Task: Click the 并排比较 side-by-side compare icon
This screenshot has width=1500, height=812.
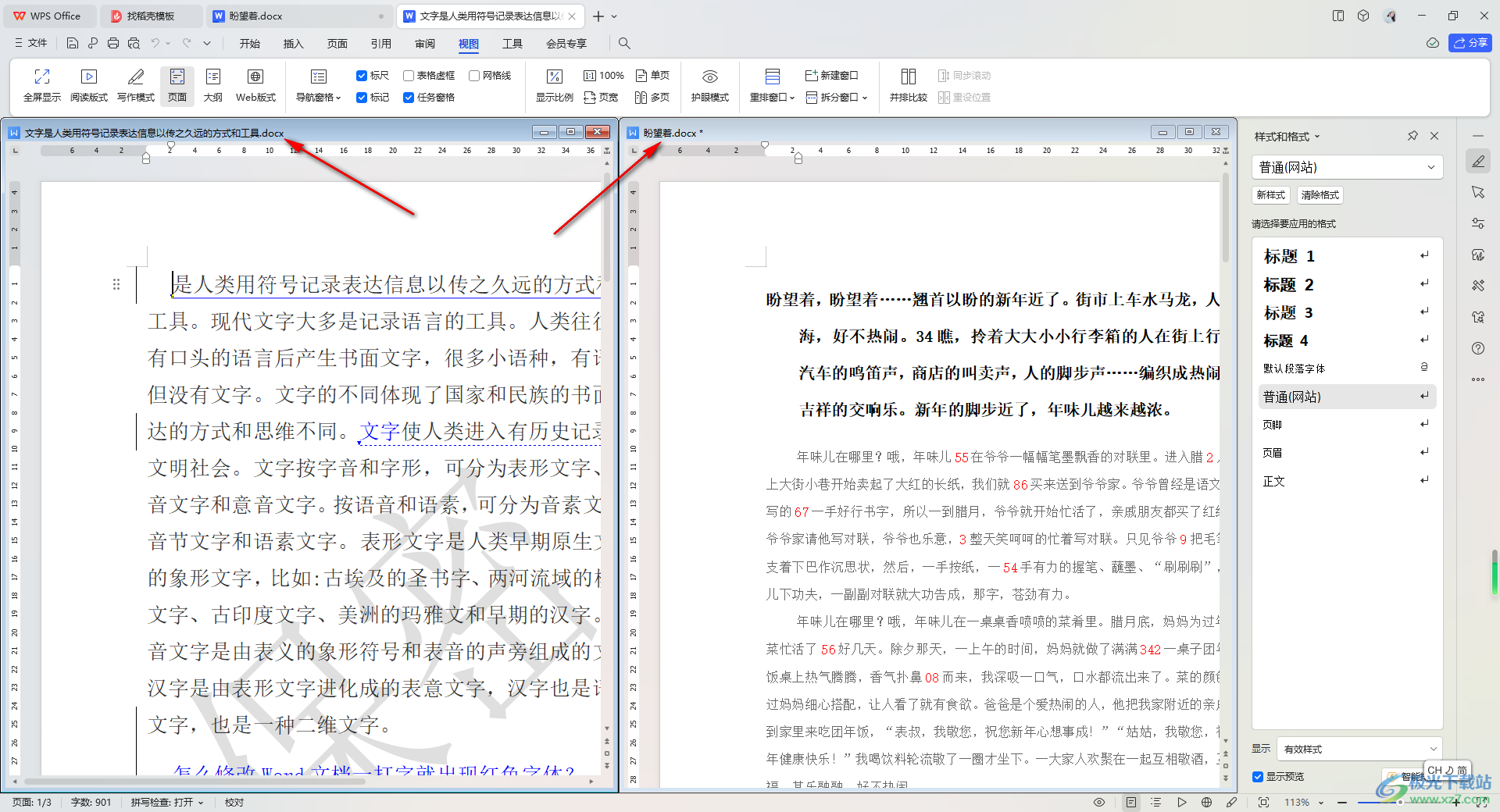Action: point(908,77)
